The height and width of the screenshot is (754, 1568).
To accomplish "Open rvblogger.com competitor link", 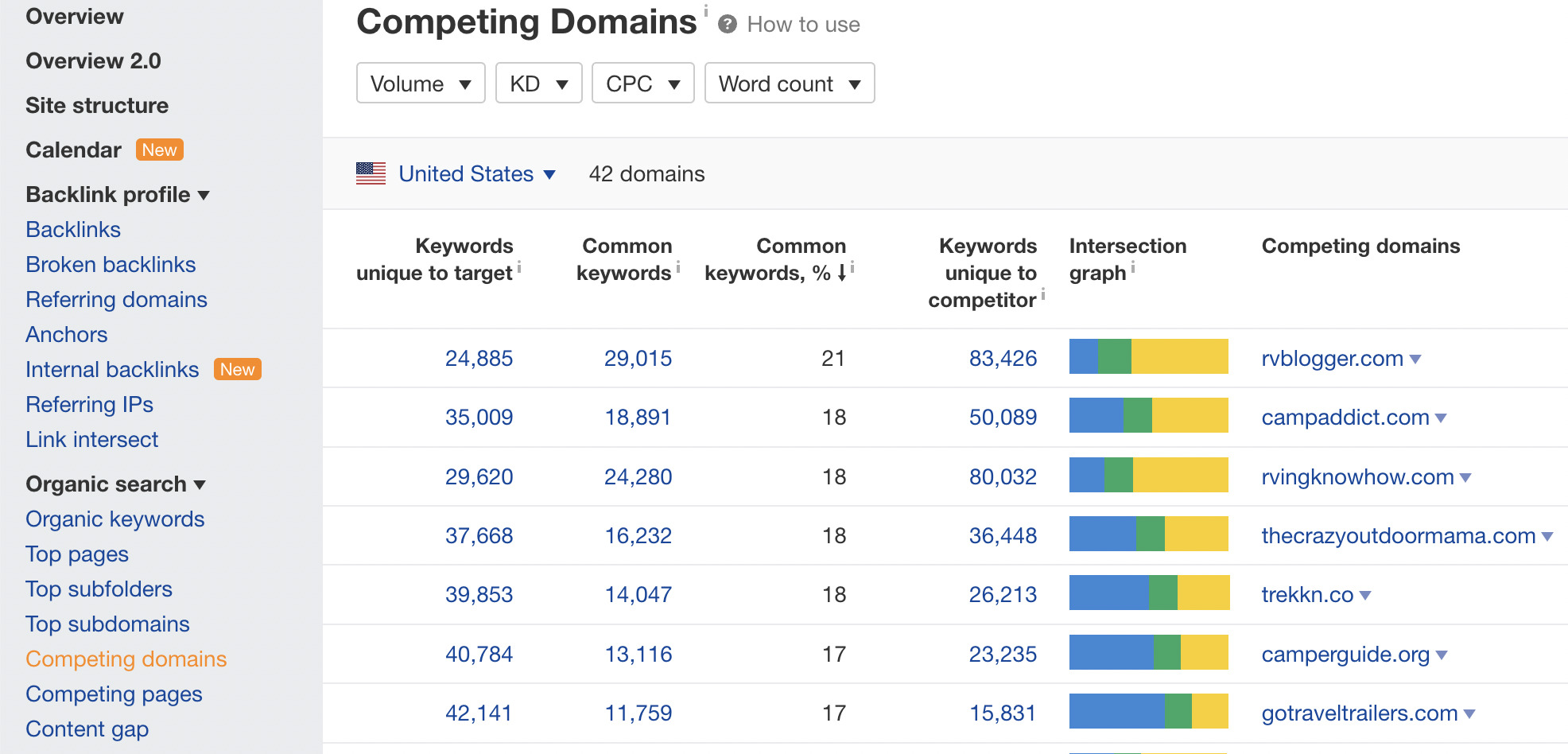I will (x=1331, y=358).
